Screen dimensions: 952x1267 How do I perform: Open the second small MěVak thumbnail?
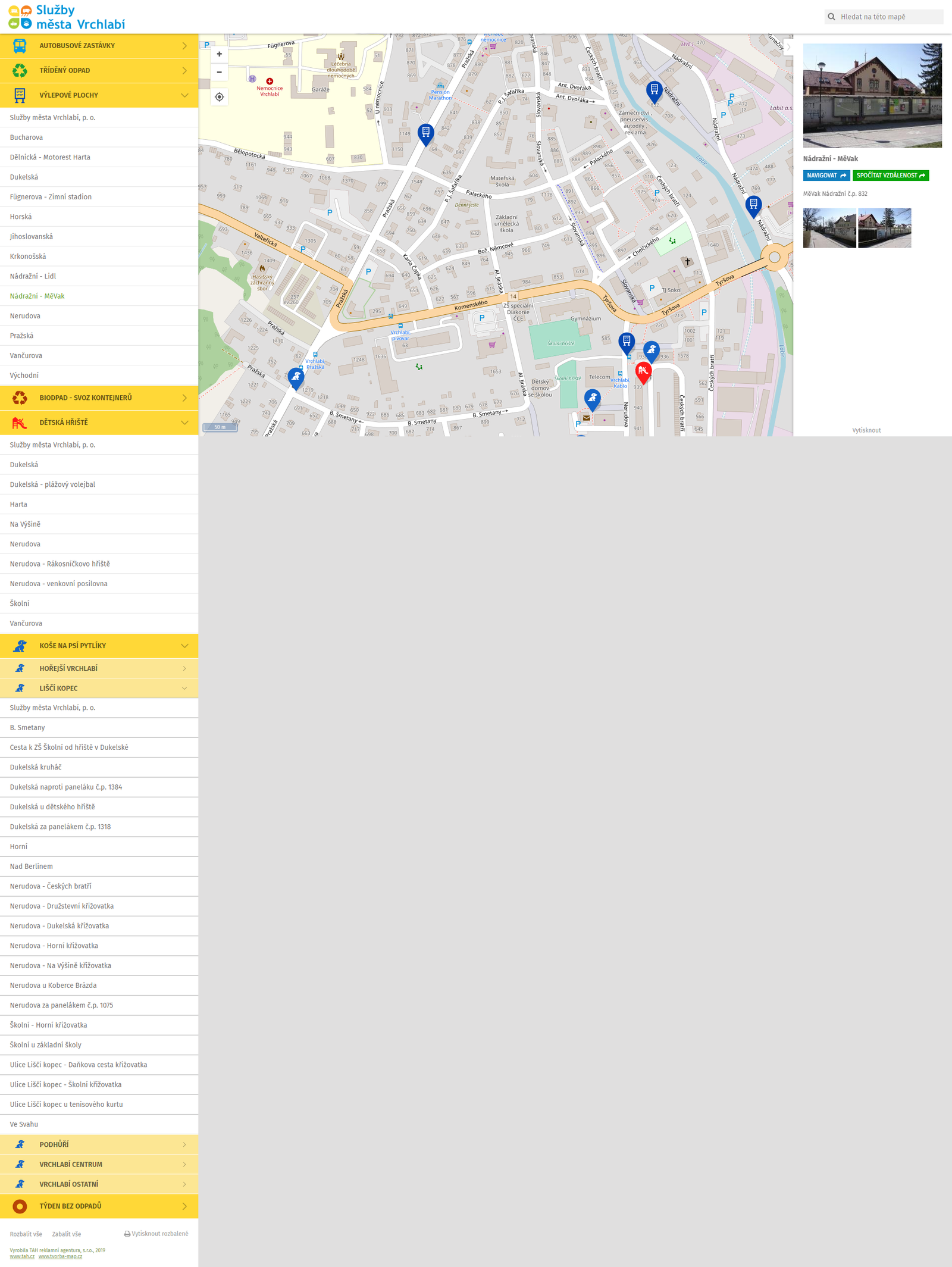[885, 228]
